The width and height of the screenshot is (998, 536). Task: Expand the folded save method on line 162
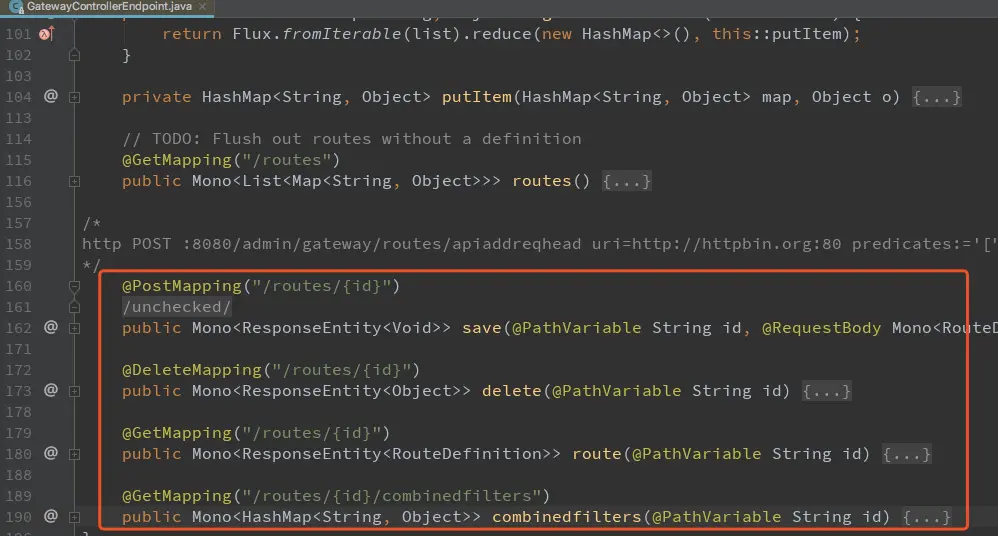pyautogui.click(x=74, y=328)
